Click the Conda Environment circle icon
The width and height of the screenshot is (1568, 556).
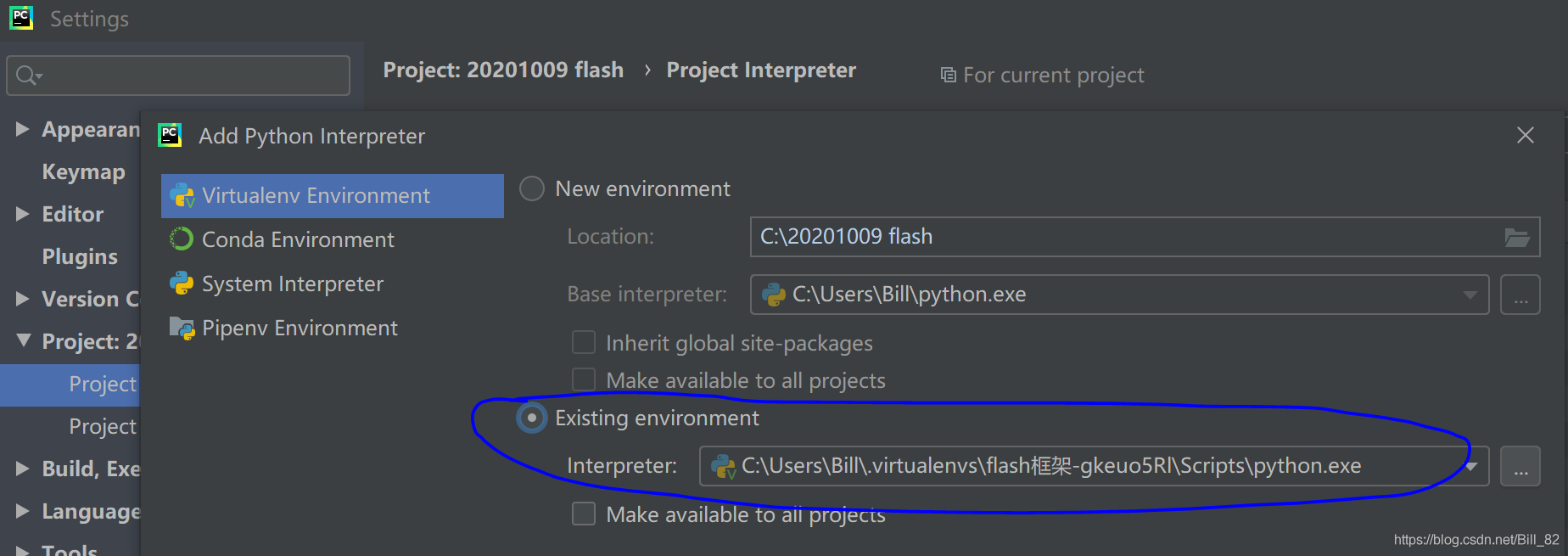181,239
